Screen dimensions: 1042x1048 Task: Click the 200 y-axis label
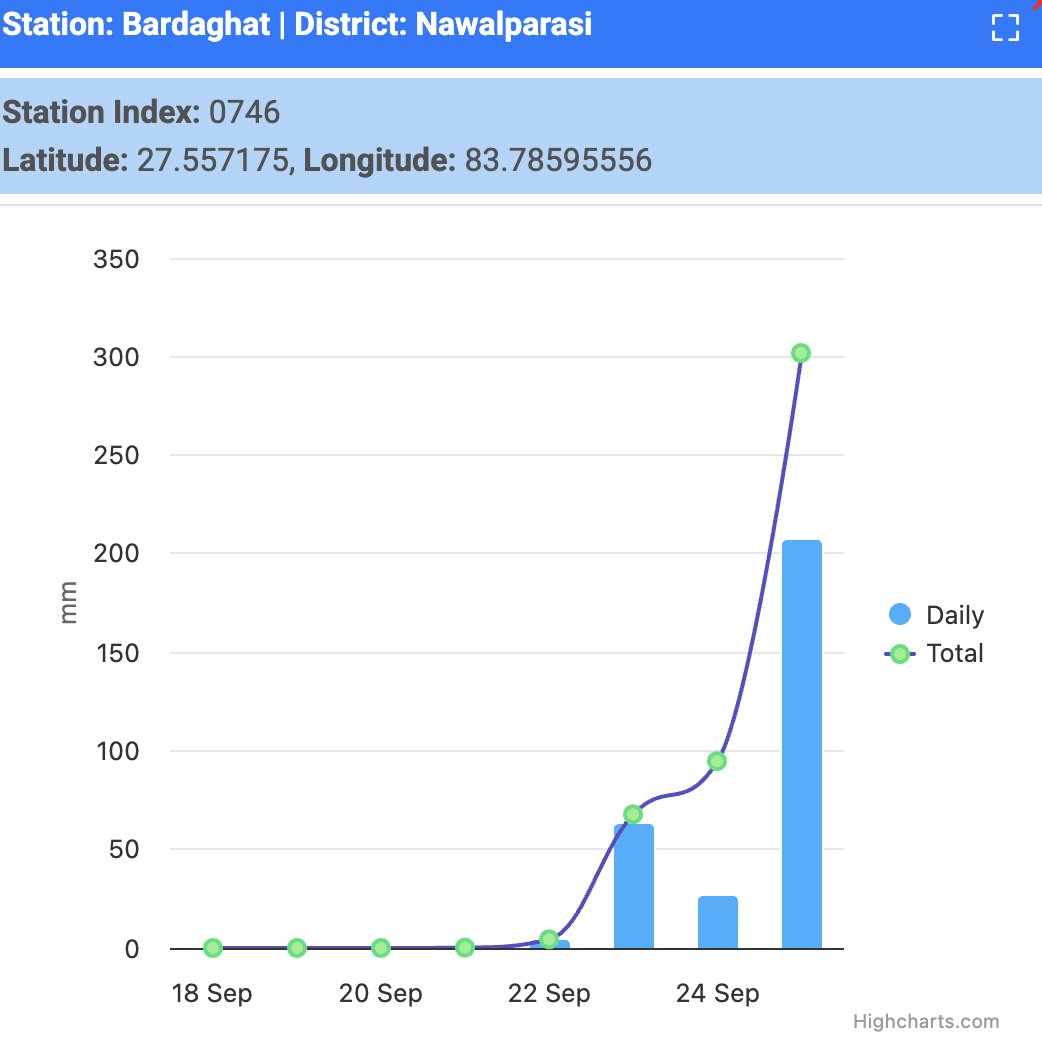click(116, 553)
